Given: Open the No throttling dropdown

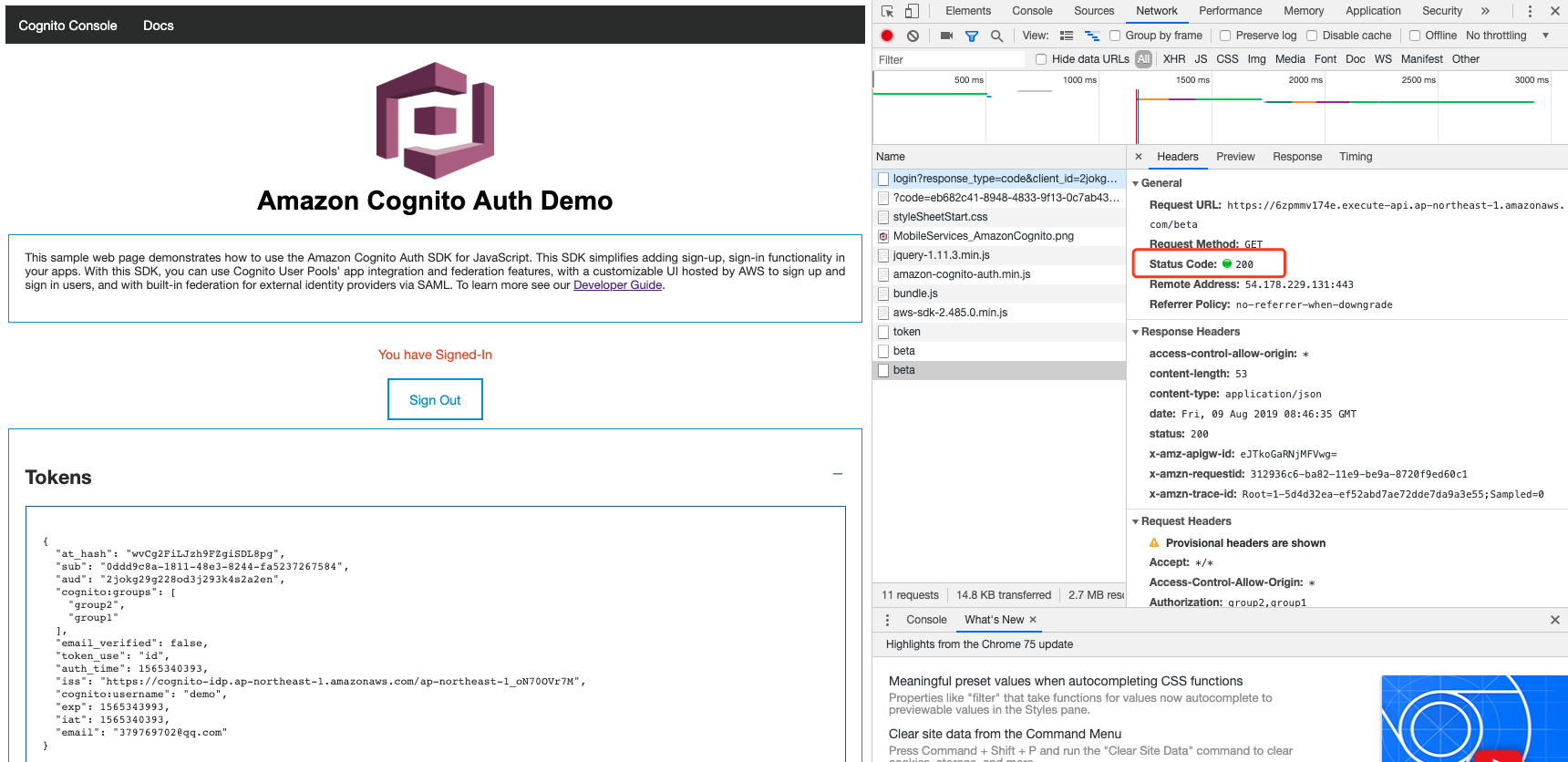Looking at the screenshot, I should (1508, 36).
